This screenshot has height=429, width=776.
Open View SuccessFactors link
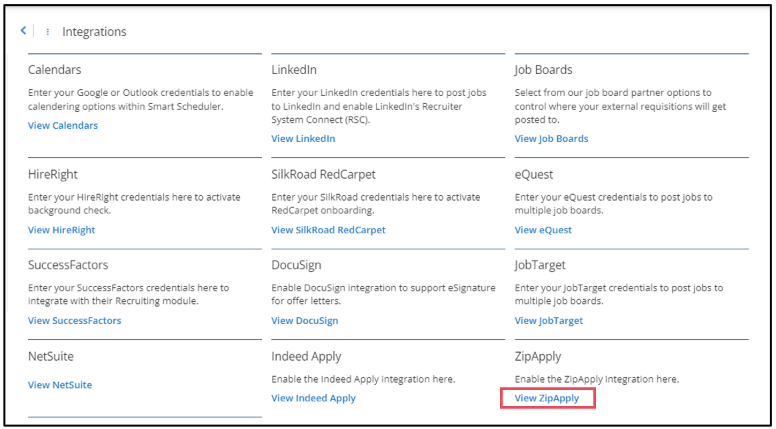74,321
